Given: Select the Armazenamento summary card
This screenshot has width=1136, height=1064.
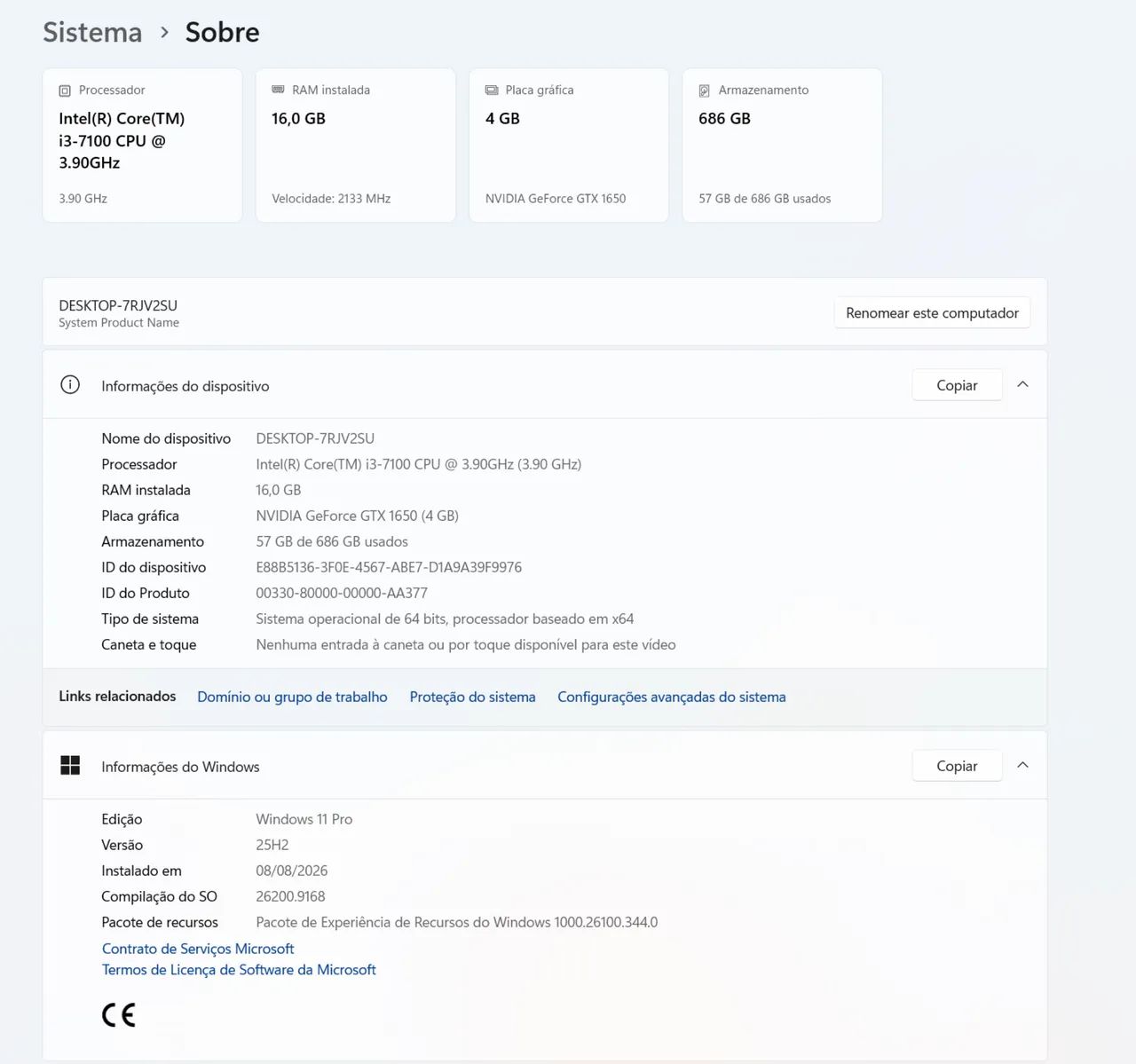Looking at the screenshot, I should click(x=782, y=146).
